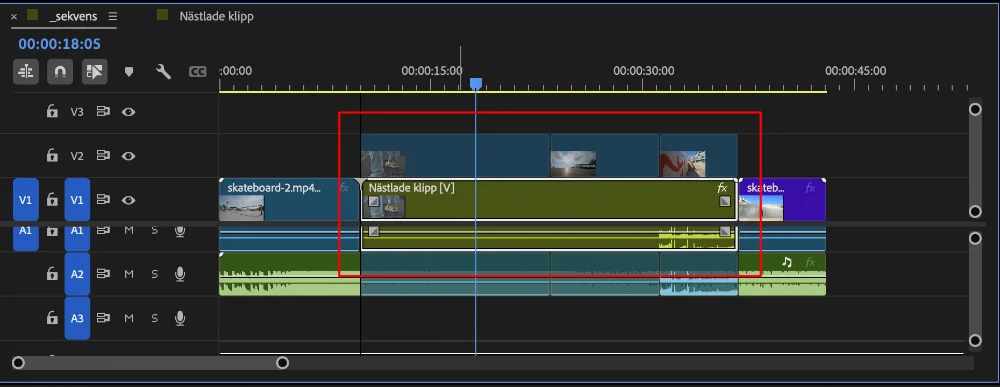Click the V1 source patching button
Image resolution: width=1000 pixels, height=387 pixels.
pos(26,200)
